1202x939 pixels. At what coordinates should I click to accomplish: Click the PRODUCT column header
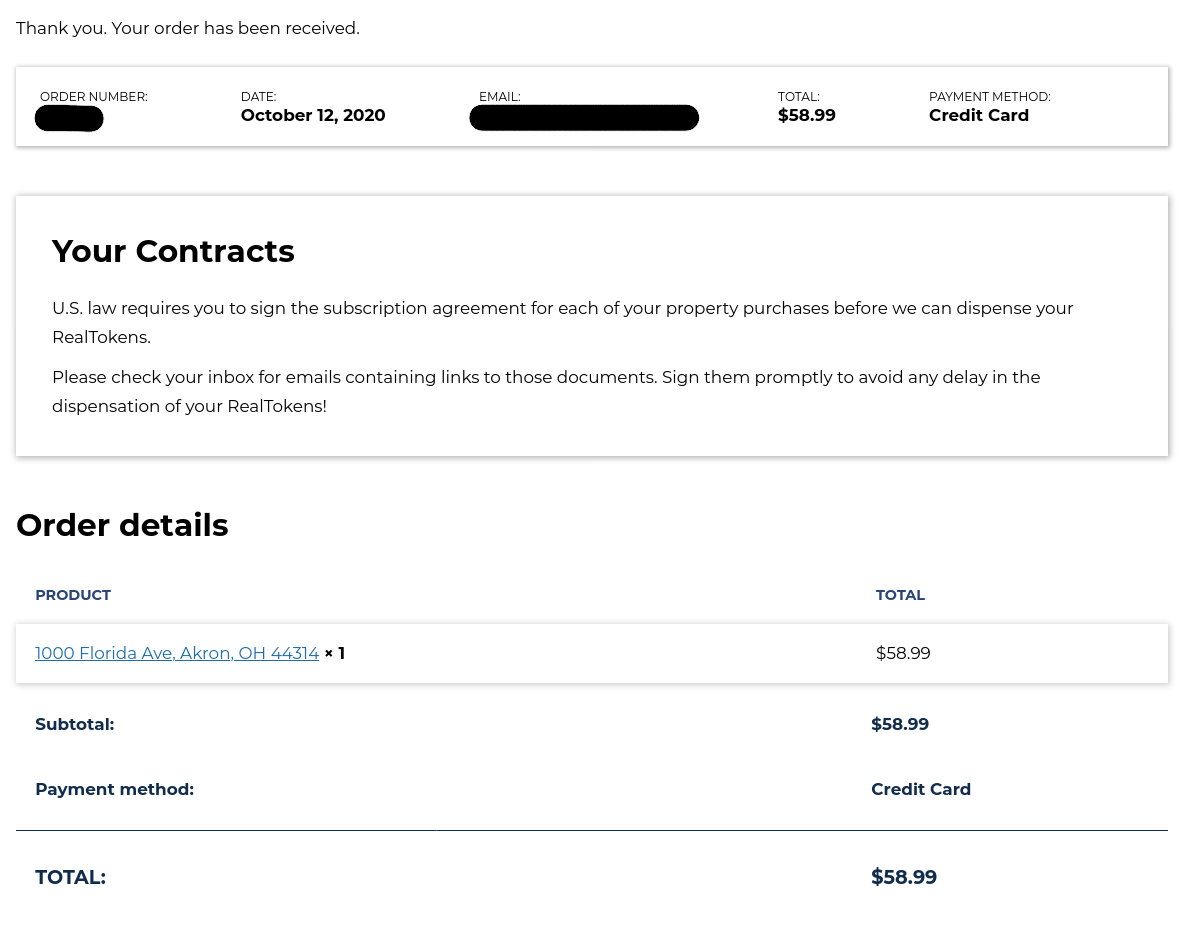point(73,595)
